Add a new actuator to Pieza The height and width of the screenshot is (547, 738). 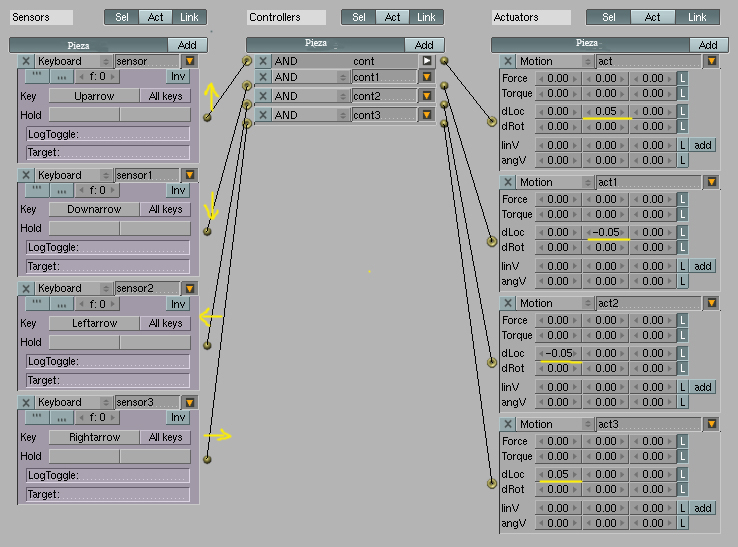(x=708, y=45)
